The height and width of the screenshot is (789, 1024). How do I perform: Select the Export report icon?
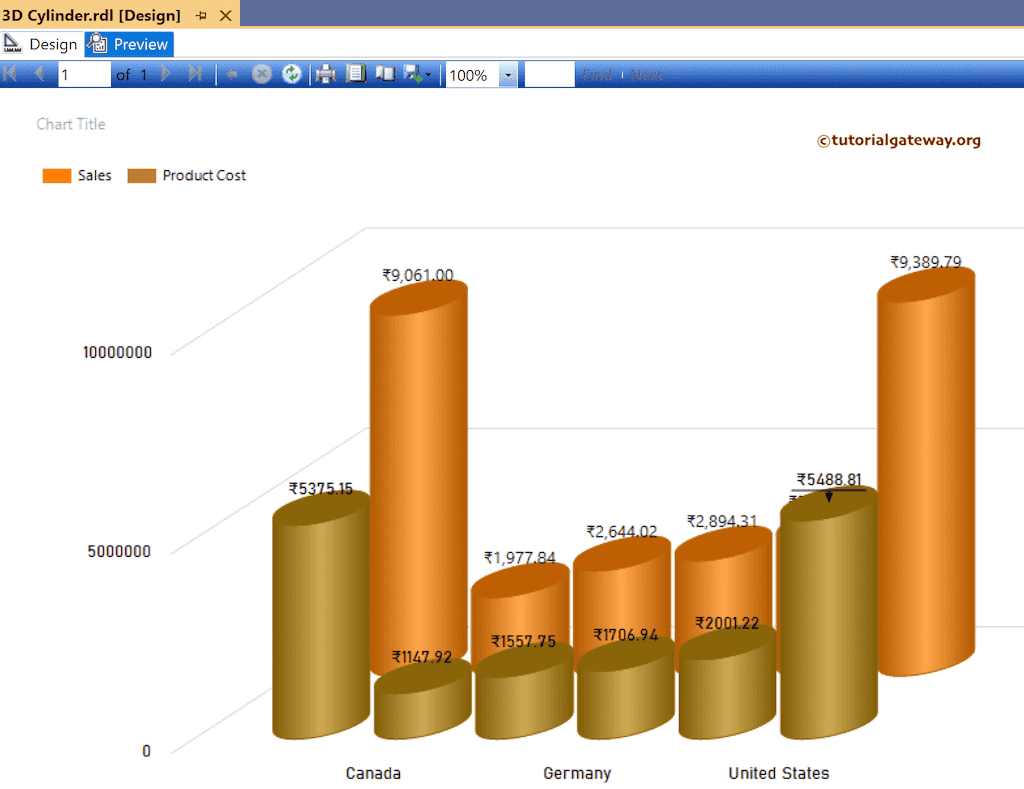412,74
